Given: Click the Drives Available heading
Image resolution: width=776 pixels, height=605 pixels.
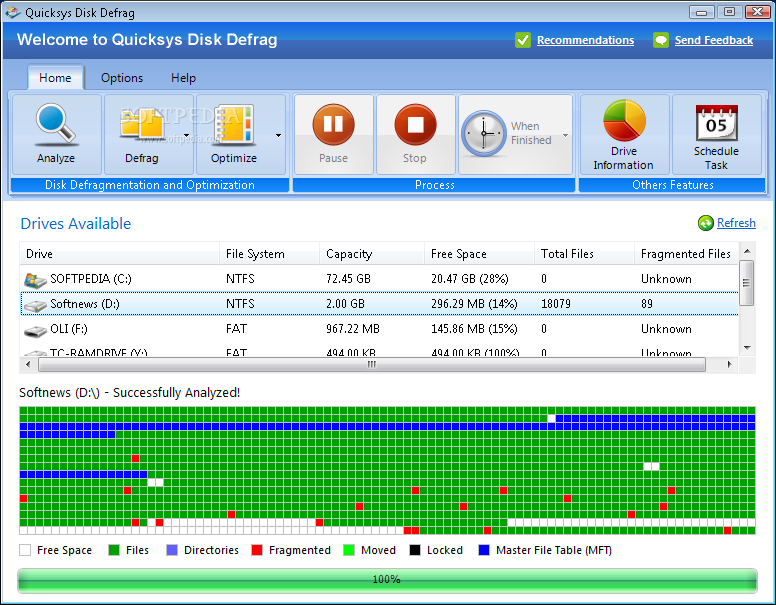Looking at the screenshot, I should point(76,224).
